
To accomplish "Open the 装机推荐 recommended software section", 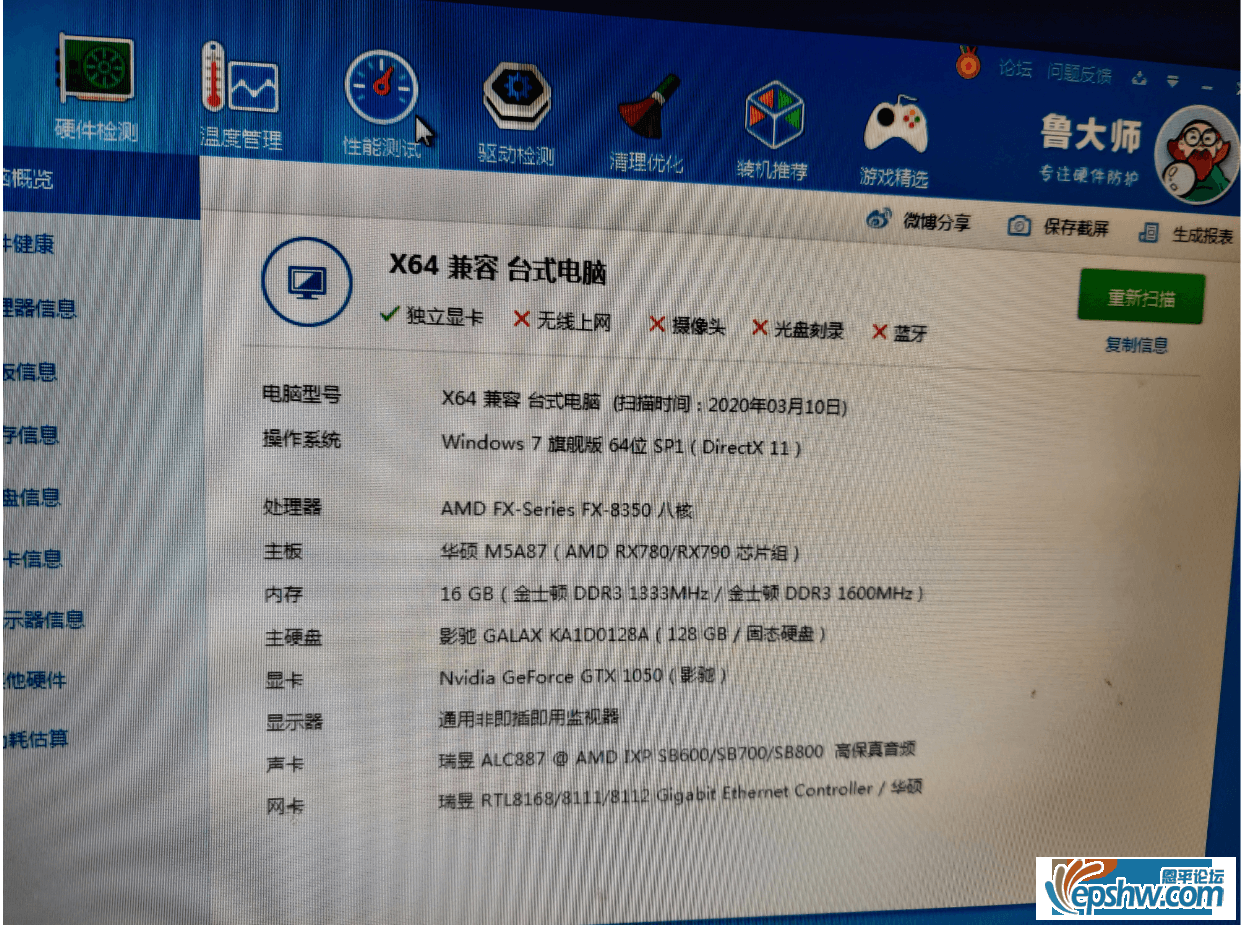I will point(773,130).
